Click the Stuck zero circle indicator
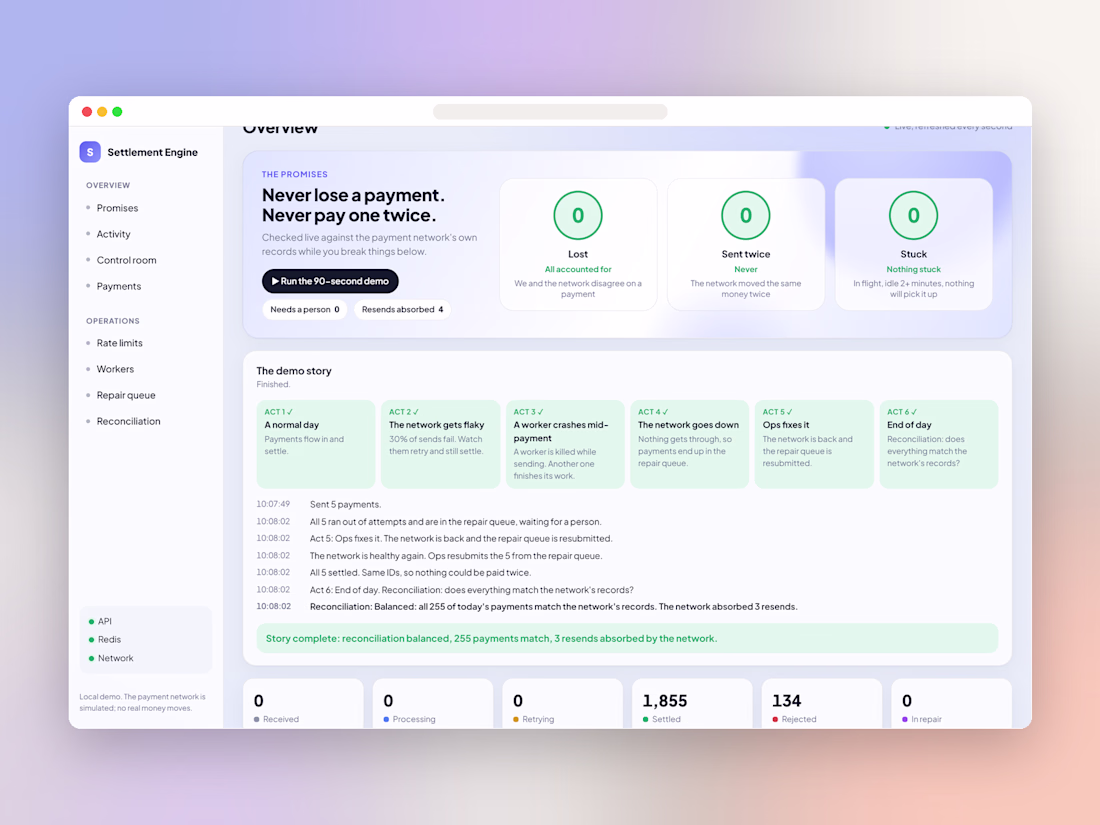 tap(913, 215)
